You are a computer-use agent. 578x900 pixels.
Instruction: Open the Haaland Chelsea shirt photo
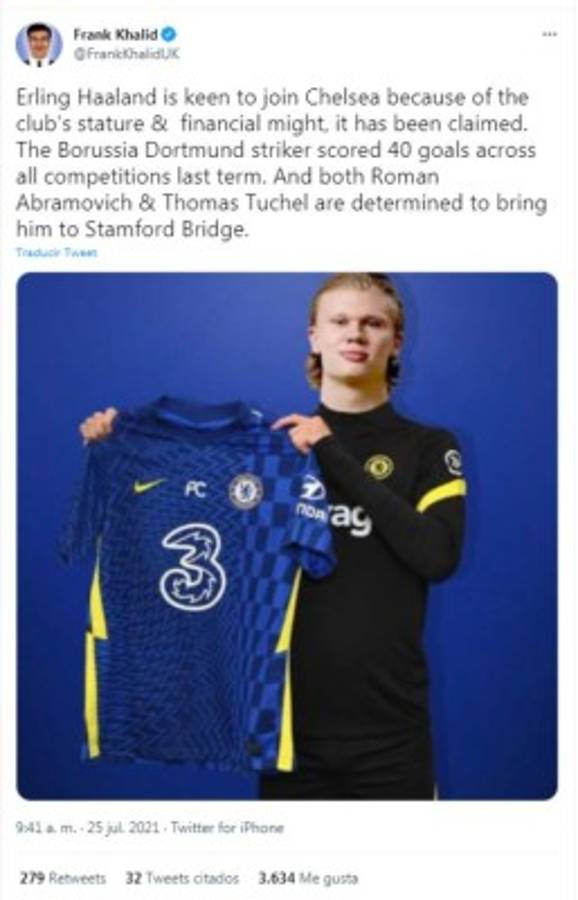point(287,536)
